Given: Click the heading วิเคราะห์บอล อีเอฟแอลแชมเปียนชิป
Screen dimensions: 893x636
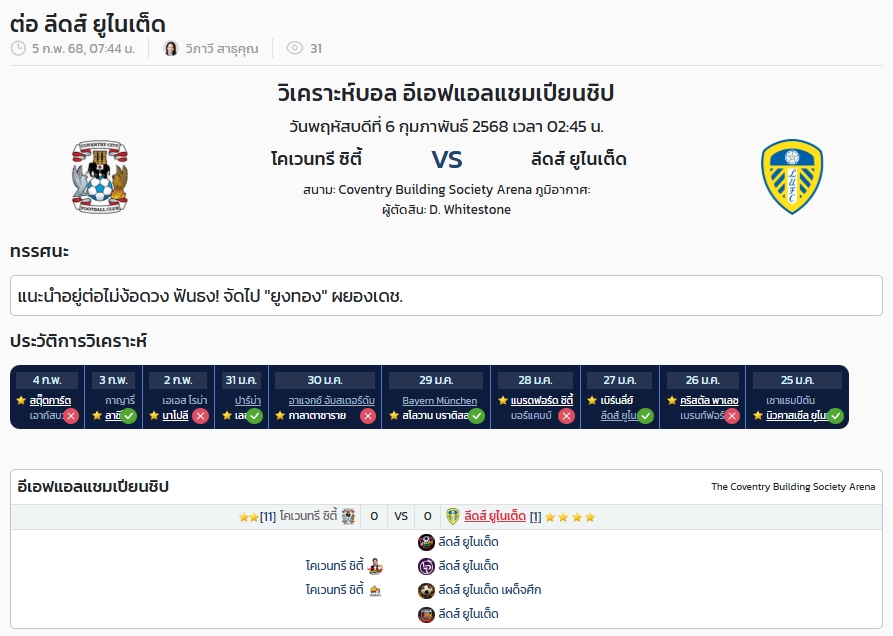Looking at the screenshot, I should pos(446,93).
